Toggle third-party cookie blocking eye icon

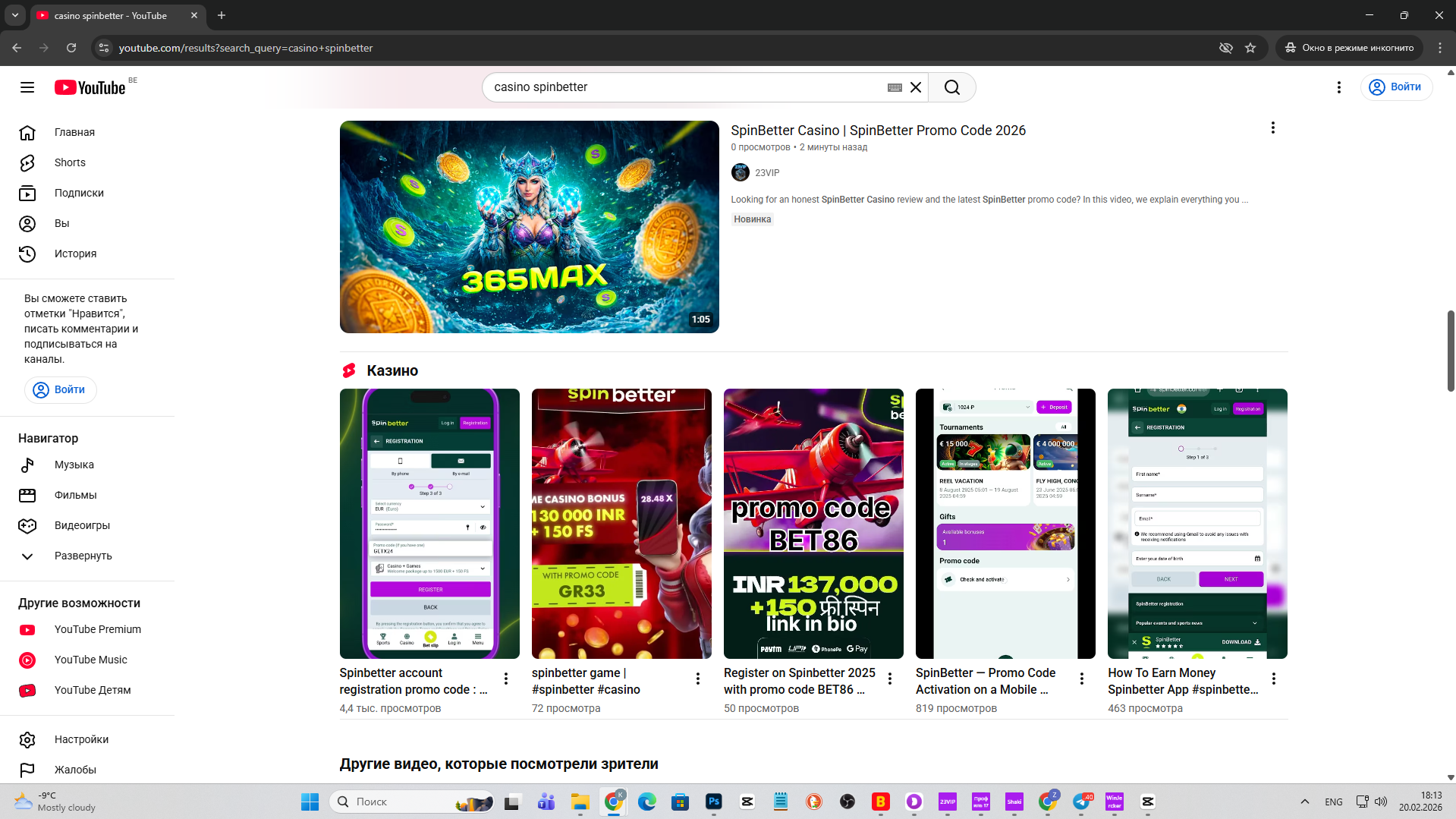1225,48
